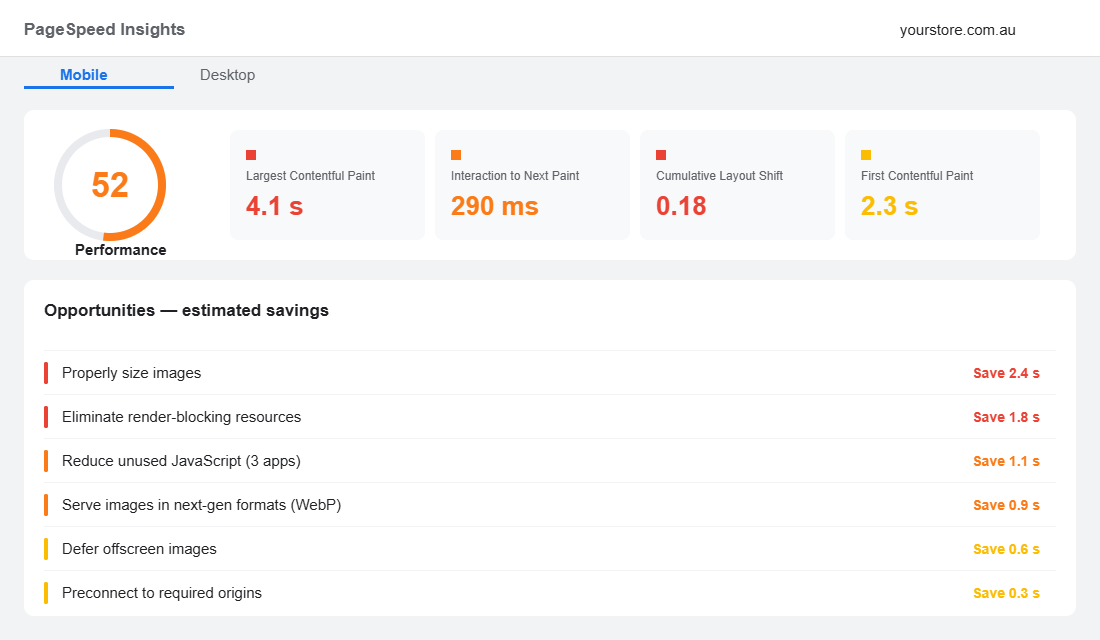Click the Save 0.9 s value
The width and height of the screenshot is (1100, 640).
point(1006,505)
